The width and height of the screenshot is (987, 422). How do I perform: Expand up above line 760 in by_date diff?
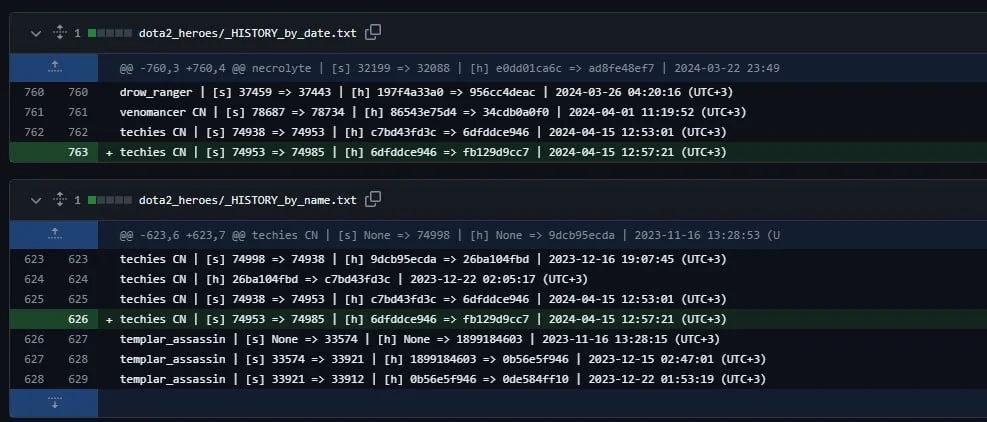(54, 68)
